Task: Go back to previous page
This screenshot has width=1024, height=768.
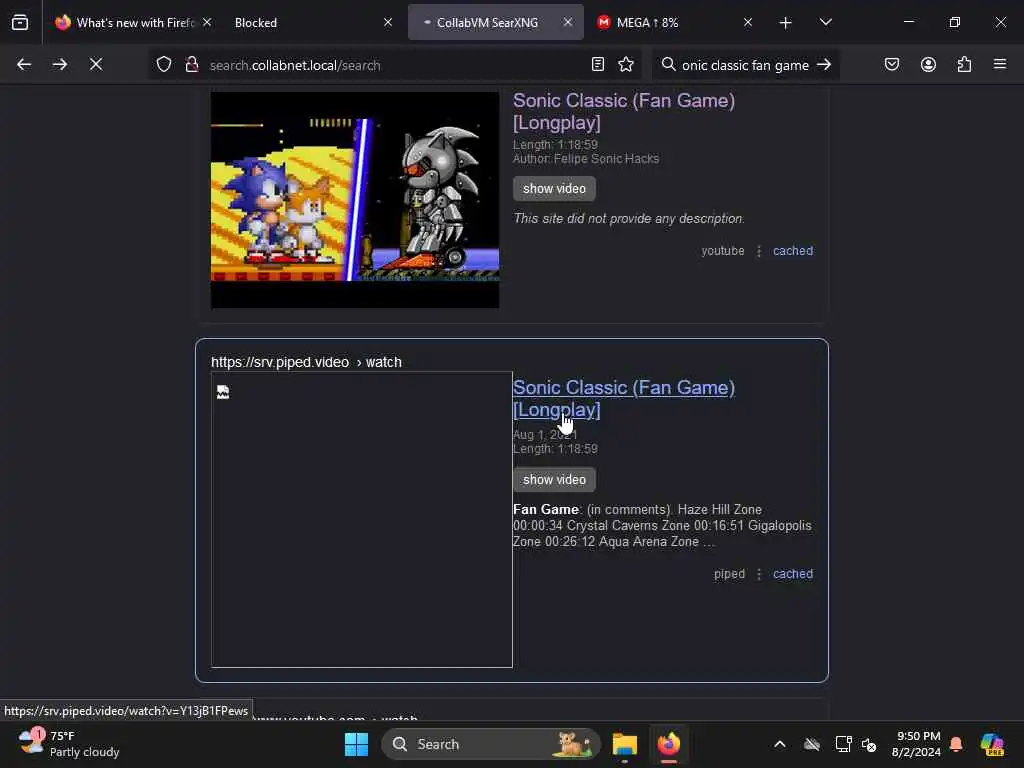Action: point(24,65)
